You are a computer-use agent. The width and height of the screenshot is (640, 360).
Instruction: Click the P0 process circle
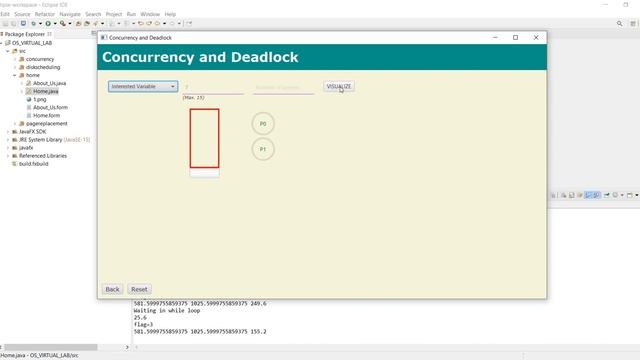coord(263,124)
